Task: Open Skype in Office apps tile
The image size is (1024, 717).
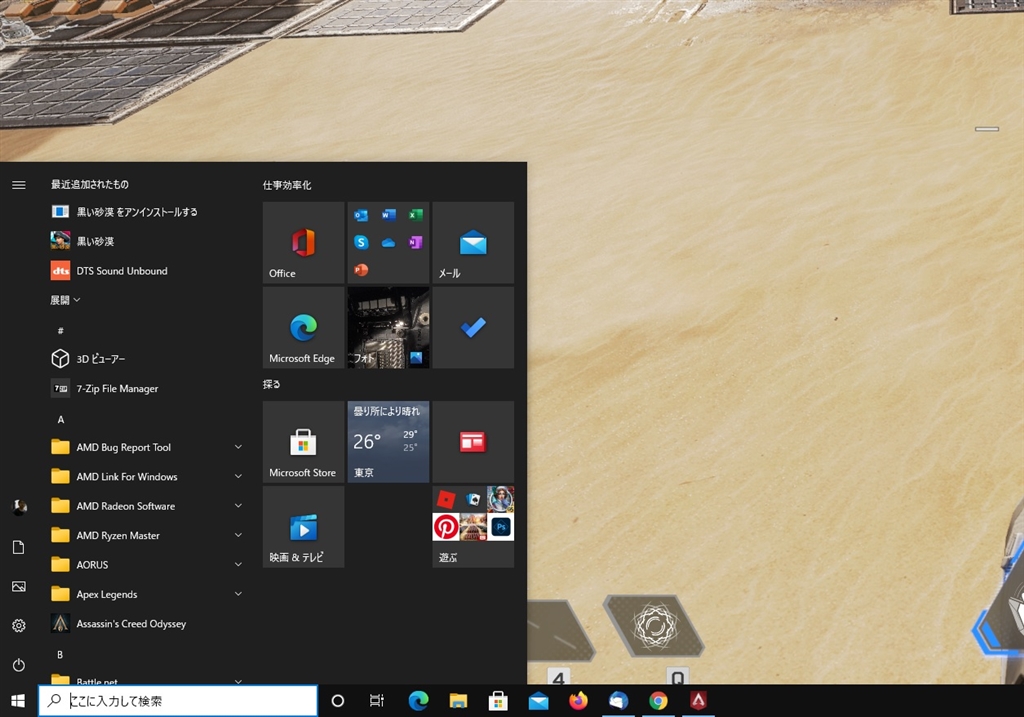Action: tap(361, 242)
